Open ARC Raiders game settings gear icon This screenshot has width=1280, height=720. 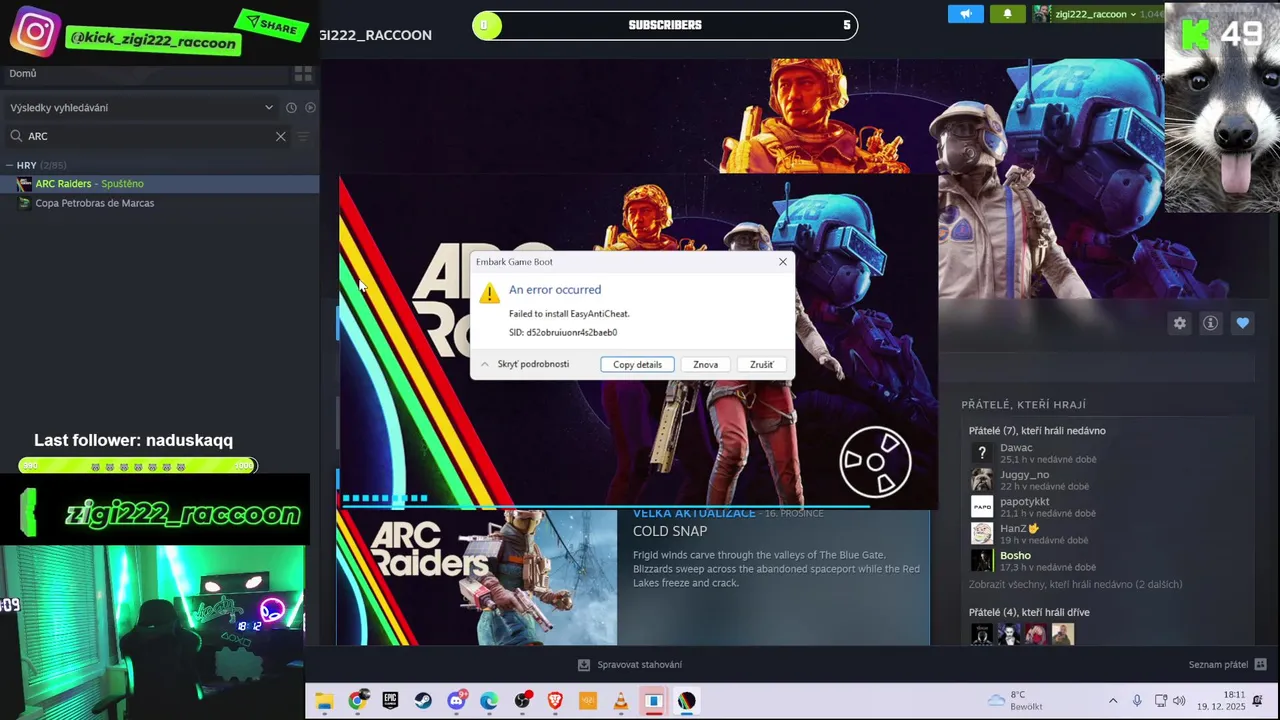click(1180, 323)
